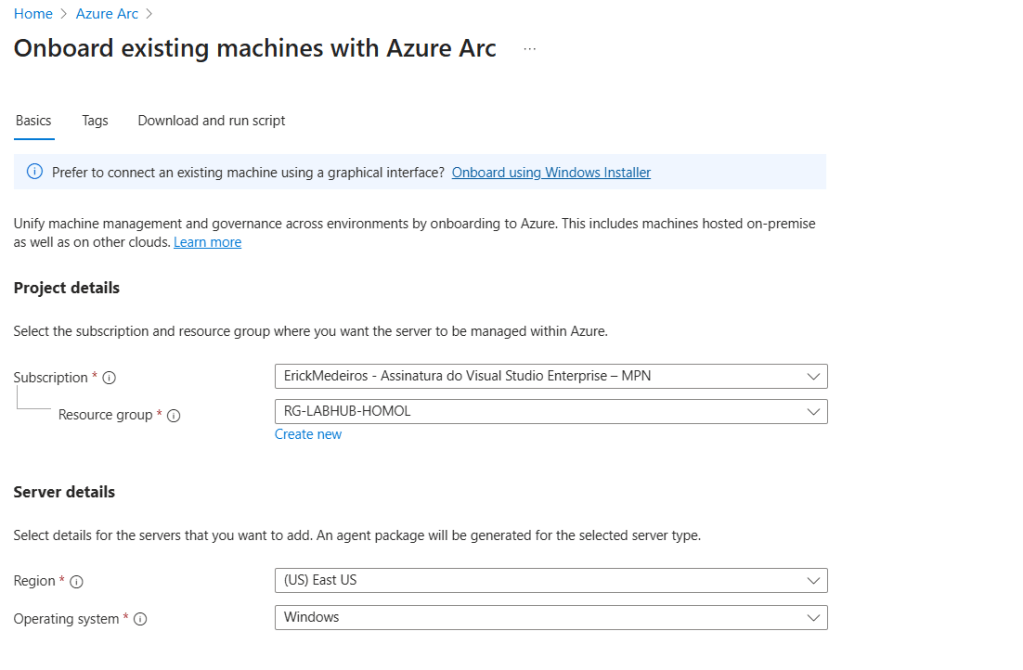Click the Server details section heading
The height and width of the screenshot is (670, 1023).
pyautogui.click(x=64, y=492)
